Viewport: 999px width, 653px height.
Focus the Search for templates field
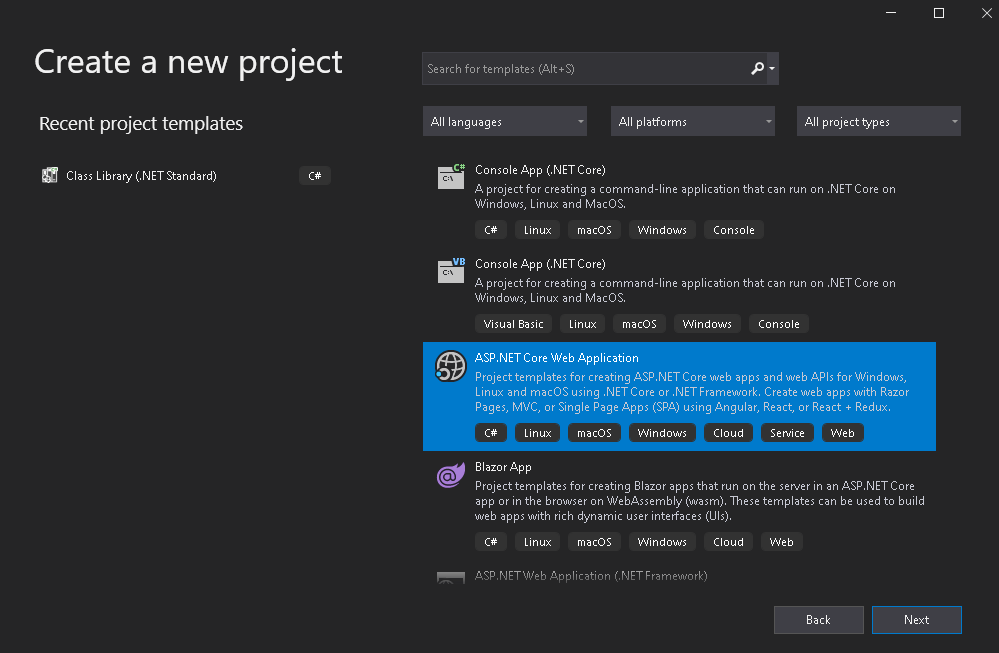pos(585,69)
